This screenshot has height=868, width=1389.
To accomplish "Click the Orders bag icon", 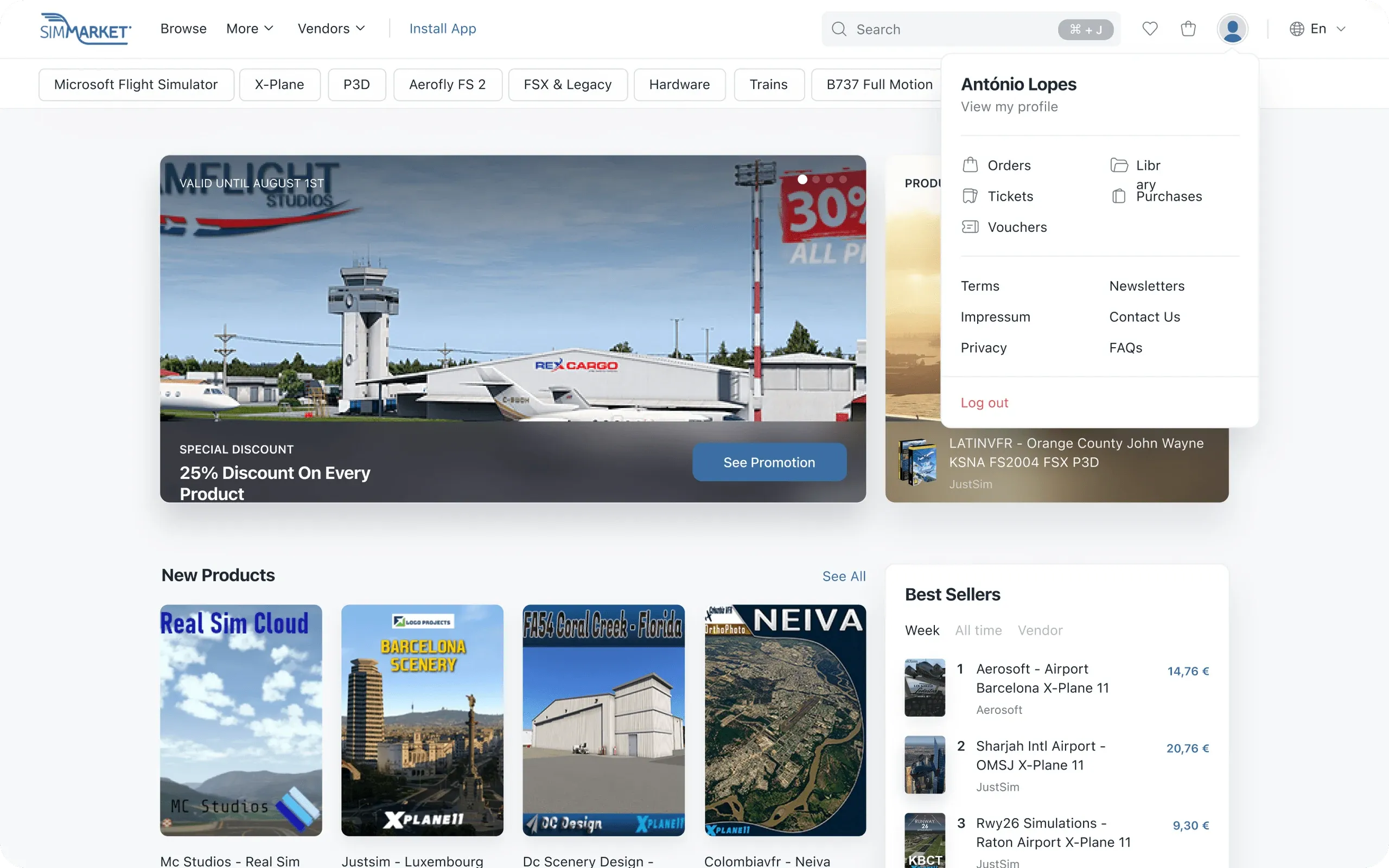I will (x=970, y=165).
